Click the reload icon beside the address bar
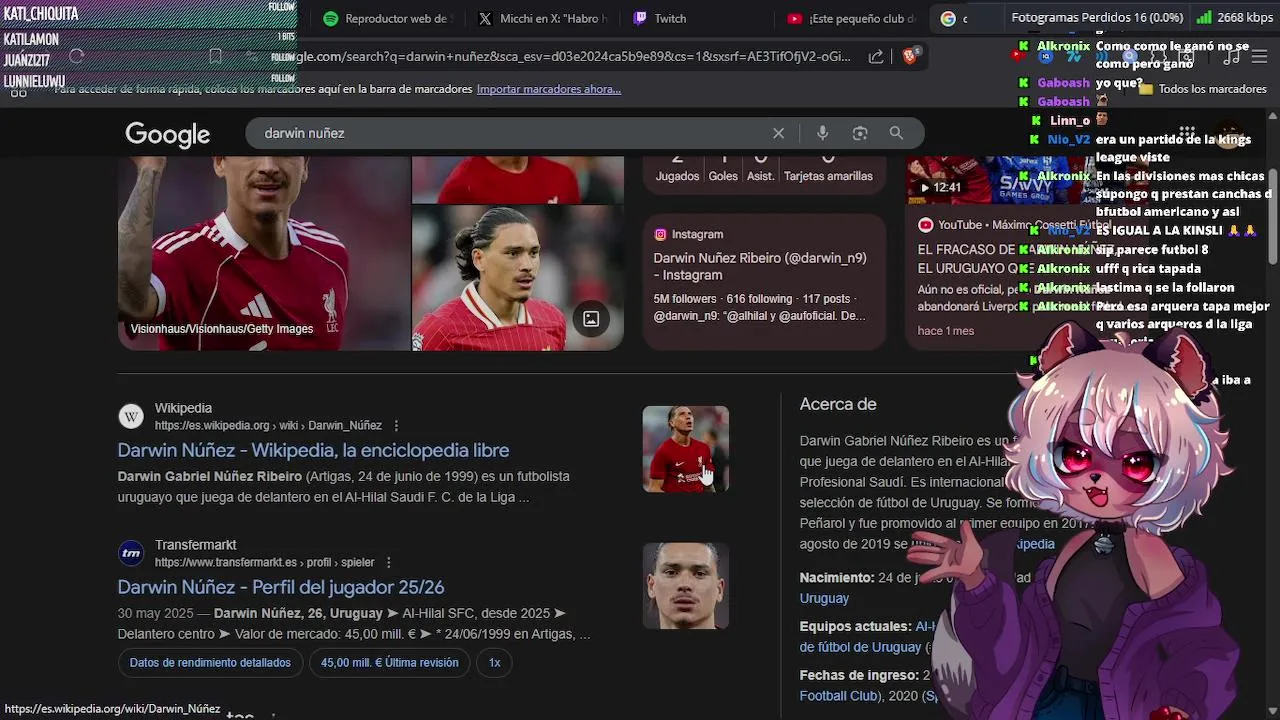1280x720 pixels. [x=76, y=56]
